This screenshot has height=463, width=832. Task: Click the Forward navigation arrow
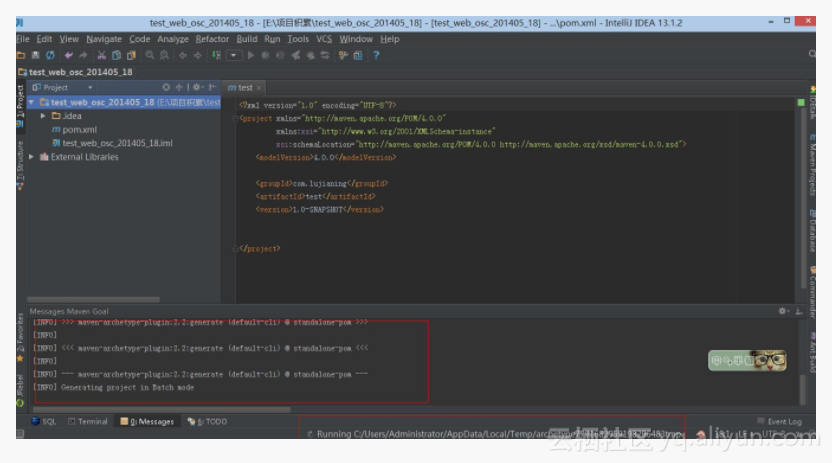[x=197, y=55]
